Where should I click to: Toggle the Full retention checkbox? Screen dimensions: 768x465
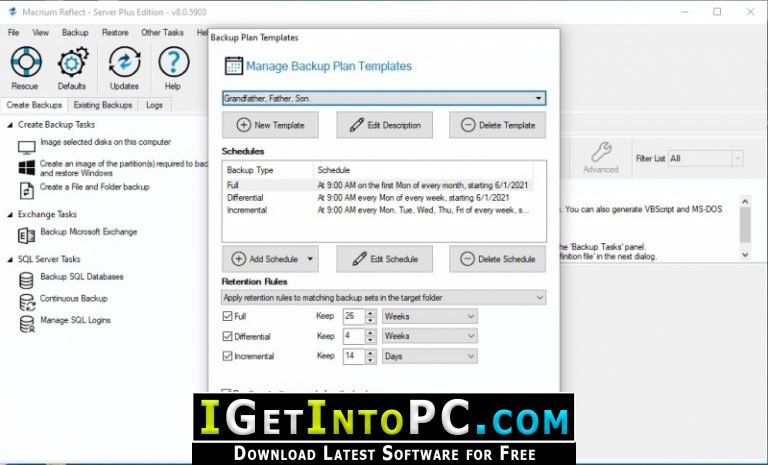[x=227, y=316]
